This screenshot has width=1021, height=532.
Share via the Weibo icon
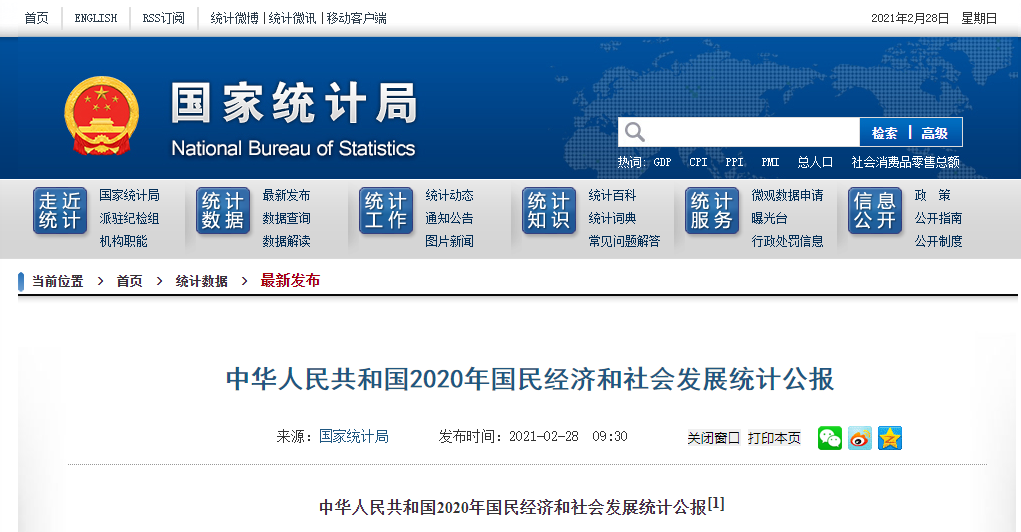click(860, 438)
